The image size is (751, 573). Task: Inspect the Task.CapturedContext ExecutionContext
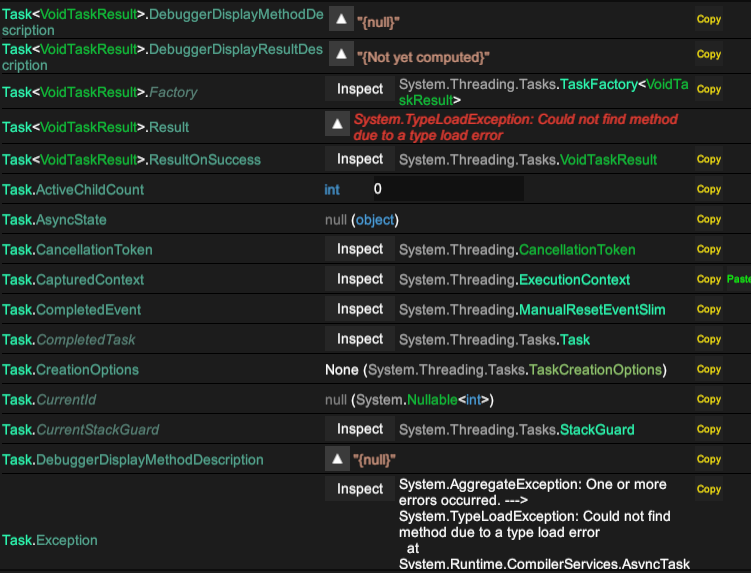360,279
